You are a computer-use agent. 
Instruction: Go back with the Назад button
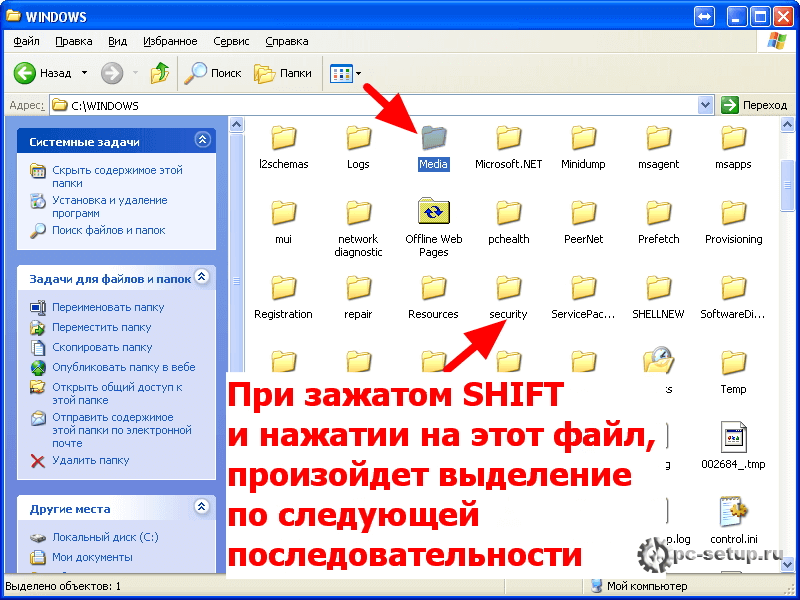point(43,73)
